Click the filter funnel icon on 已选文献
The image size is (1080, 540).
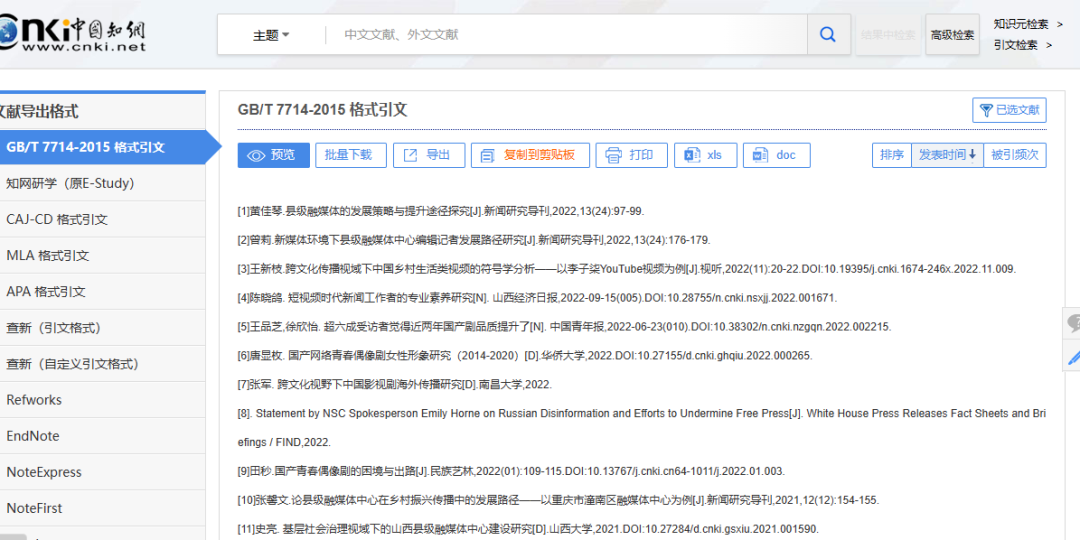986,110
